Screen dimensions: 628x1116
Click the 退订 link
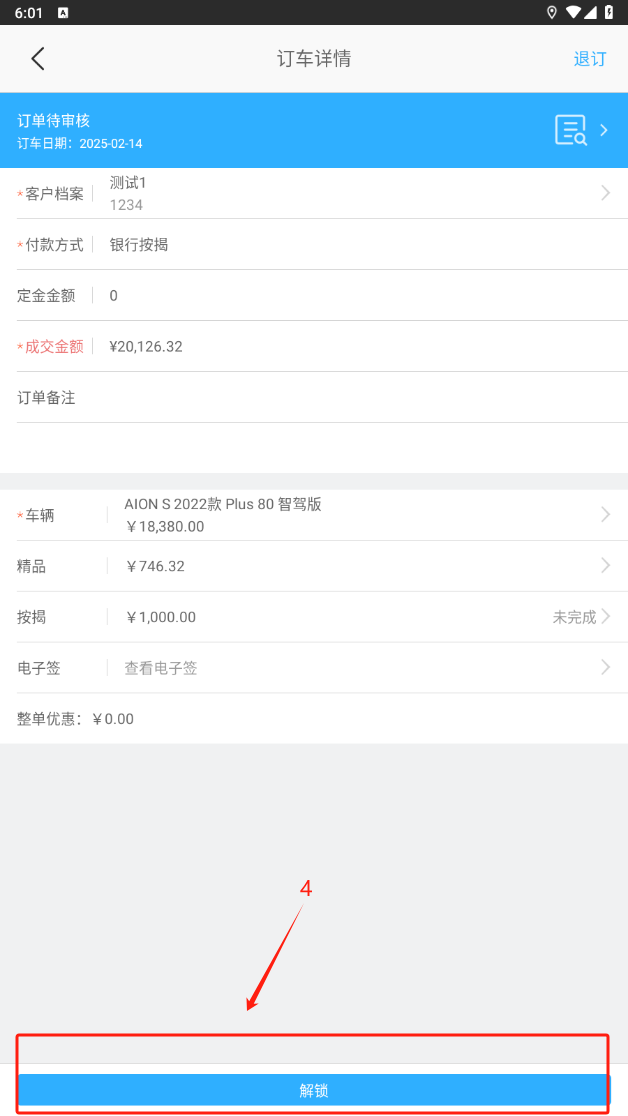tap(589, 59)
